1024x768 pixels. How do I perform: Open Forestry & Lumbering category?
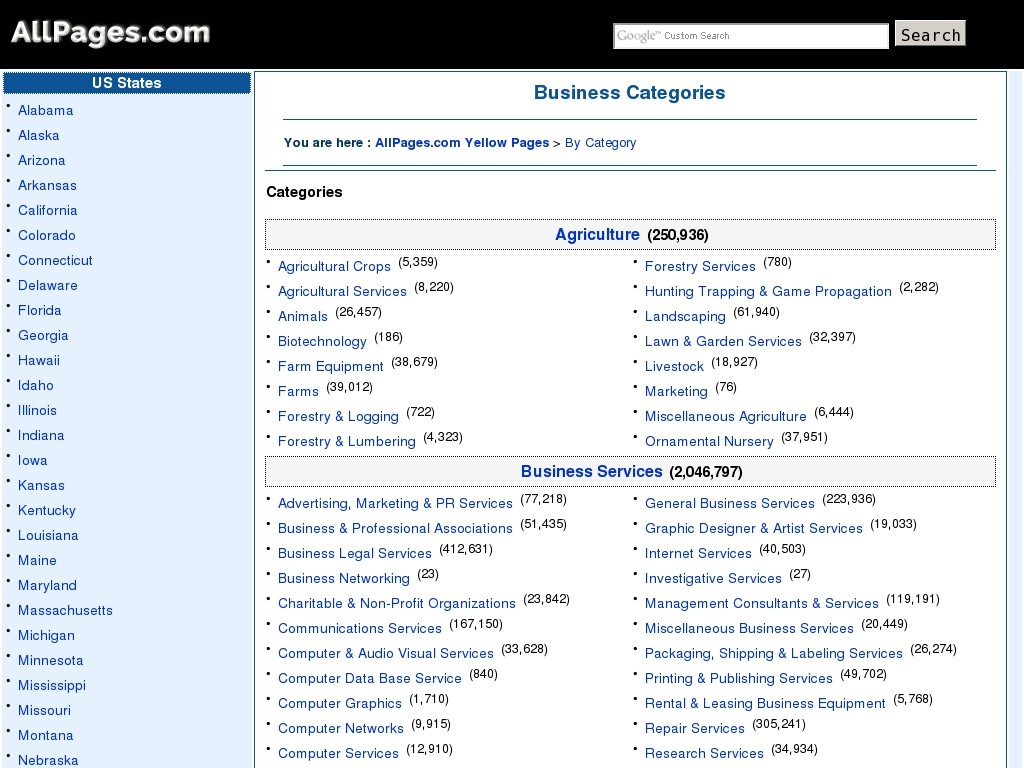(347, 441)
